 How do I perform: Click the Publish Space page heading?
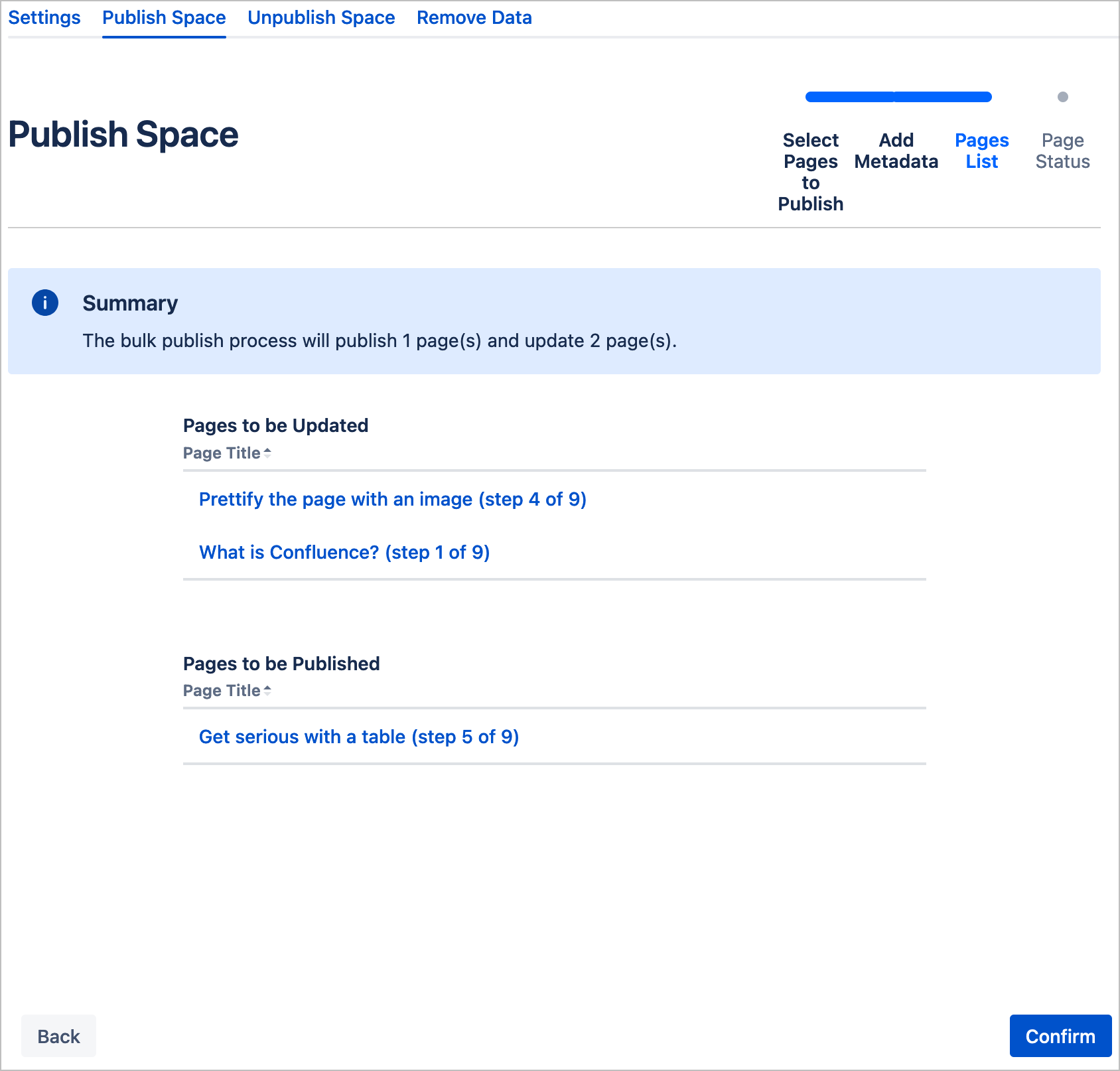tap(123, 135)
